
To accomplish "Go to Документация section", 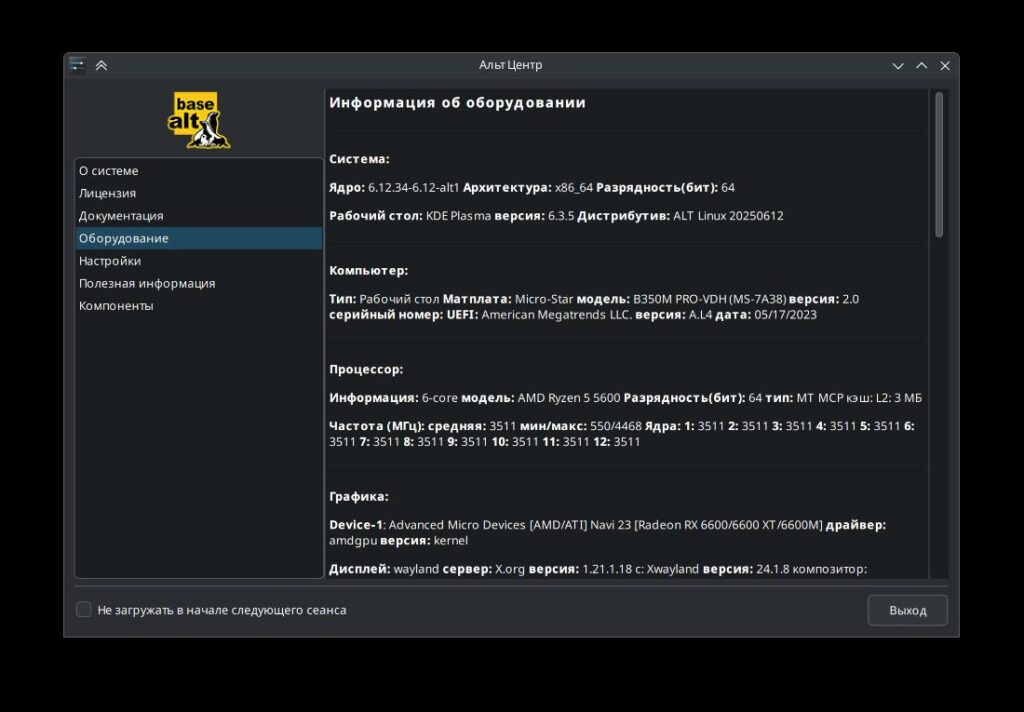I will tap(199, 216).
